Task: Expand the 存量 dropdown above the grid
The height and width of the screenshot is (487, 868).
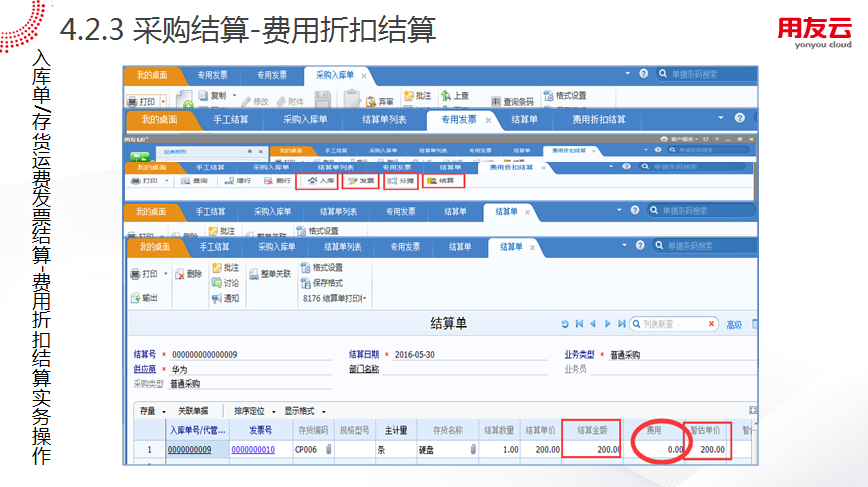Action: point(151,410)
